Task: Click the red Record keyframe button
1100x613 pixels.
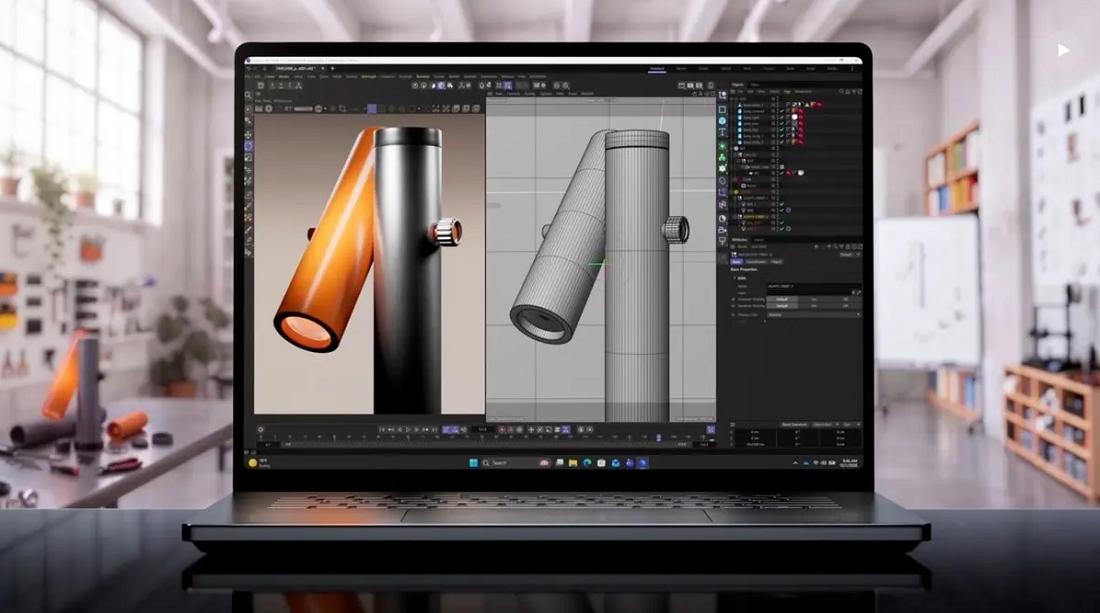Action: (x=502, y=429)
